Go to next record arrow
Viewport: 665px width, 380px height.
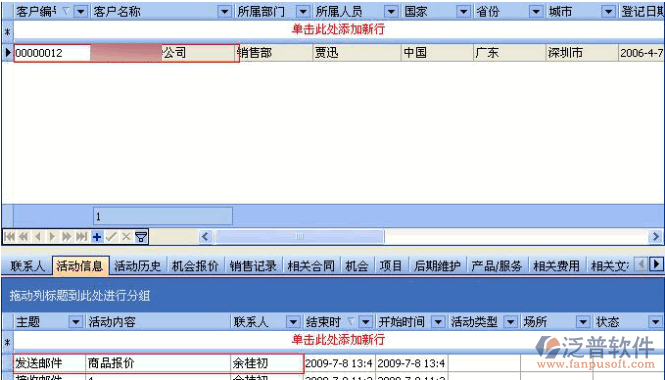pos(52,237)
